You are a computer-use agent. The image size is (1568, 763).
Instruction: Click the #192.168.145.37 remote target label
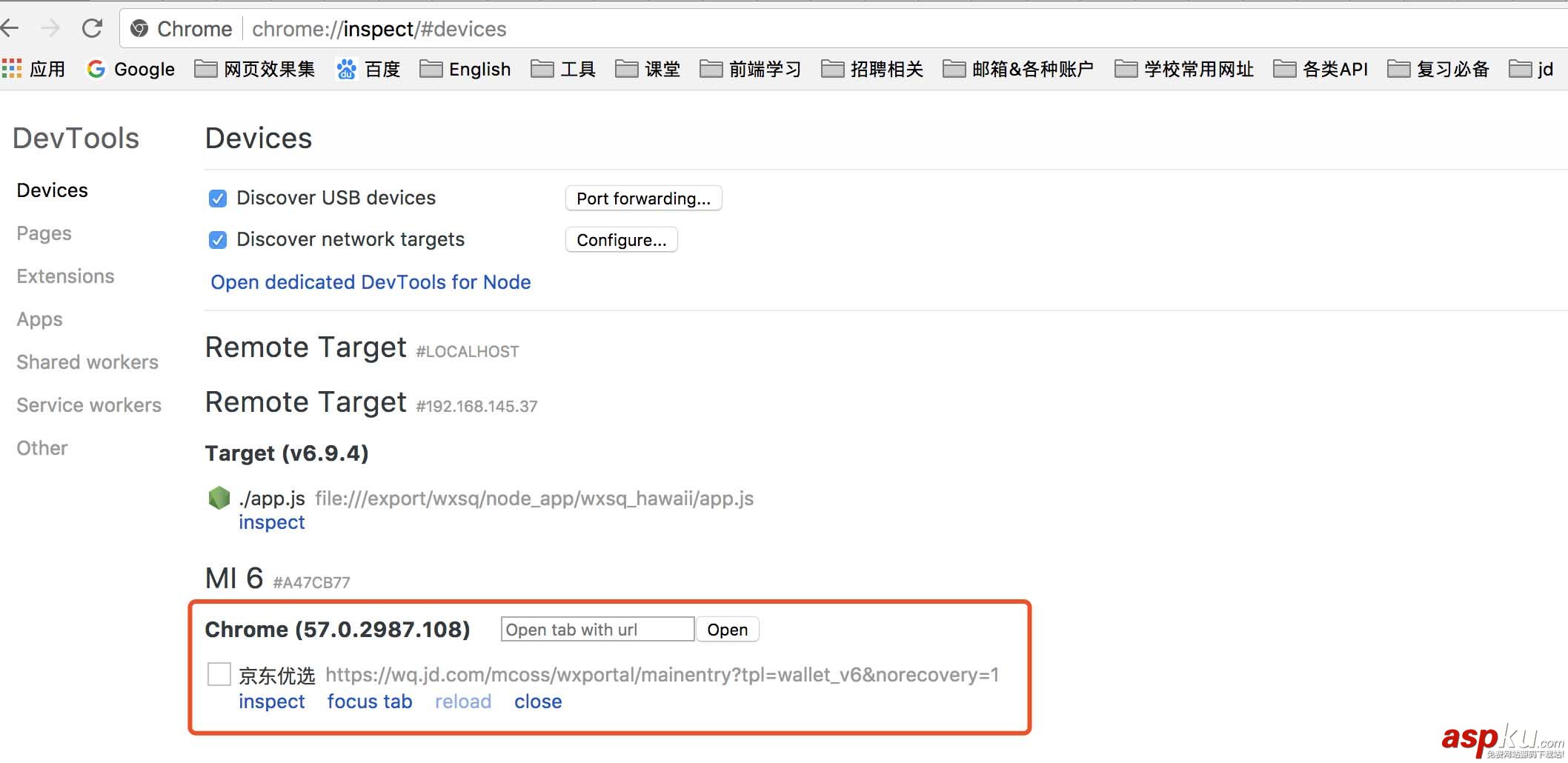pos(476,407)
